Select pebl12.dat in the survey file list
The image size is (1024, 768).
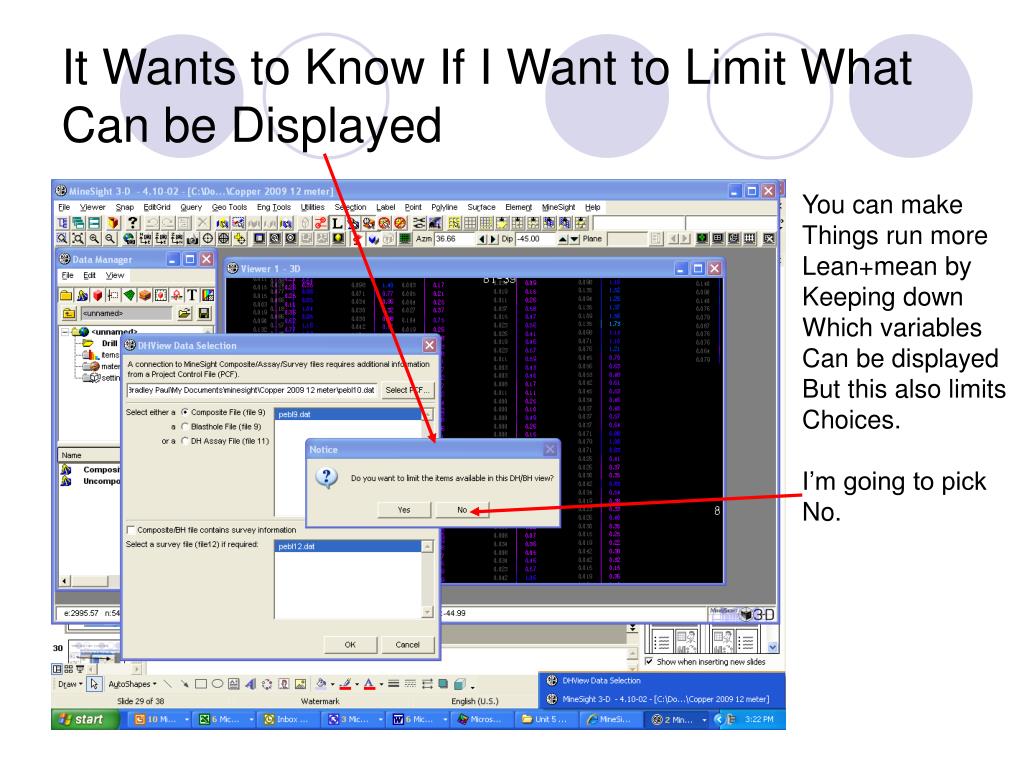click(349, 546)
